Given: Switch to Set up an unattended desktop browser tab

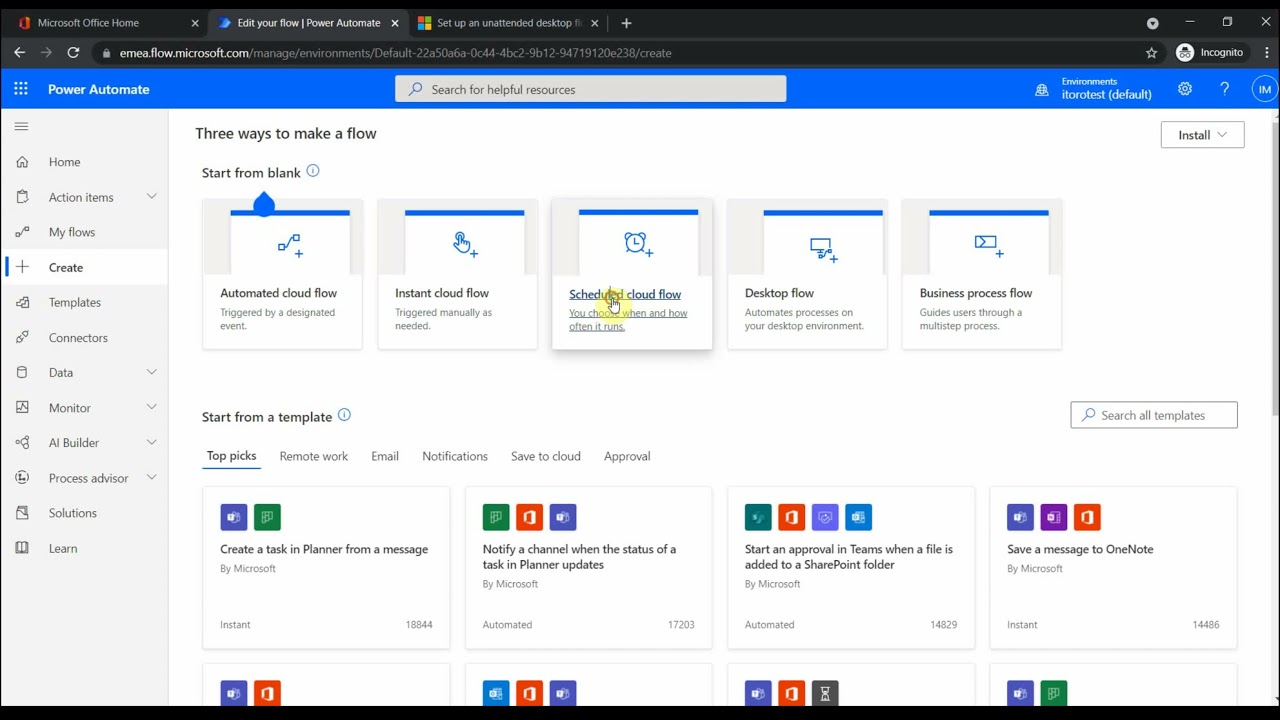Looking at the screenshot, I should pos(506,23).
